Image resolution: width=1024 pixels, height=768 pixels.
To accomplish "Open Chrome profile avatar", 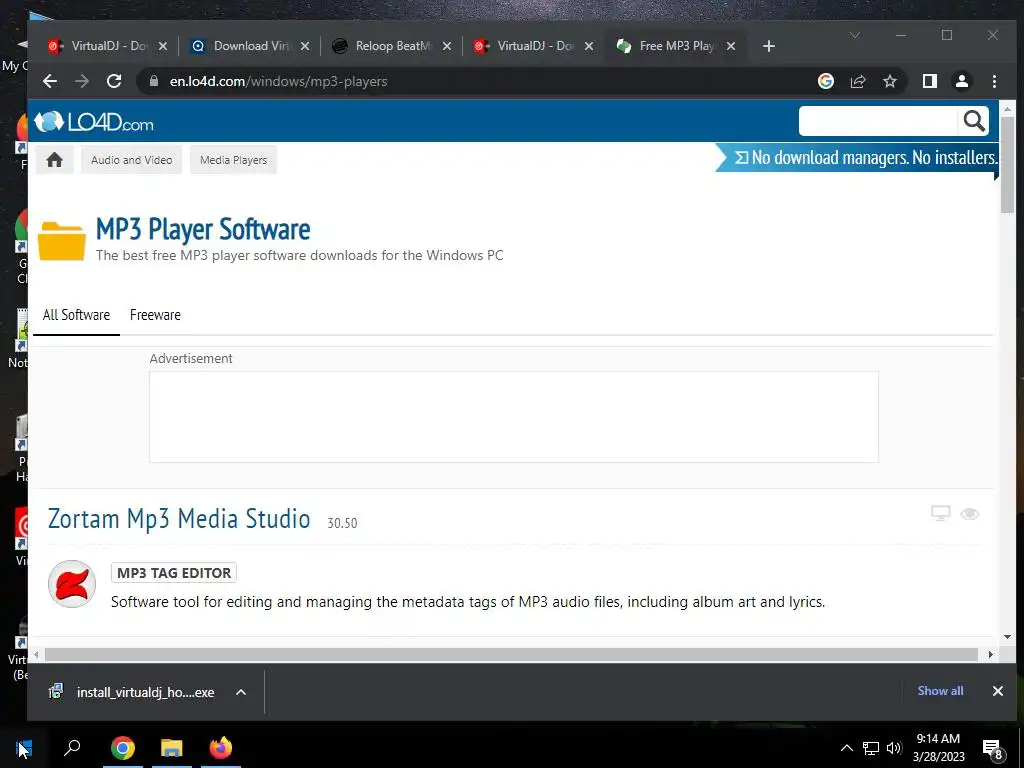I will click(x=961, y=81).
